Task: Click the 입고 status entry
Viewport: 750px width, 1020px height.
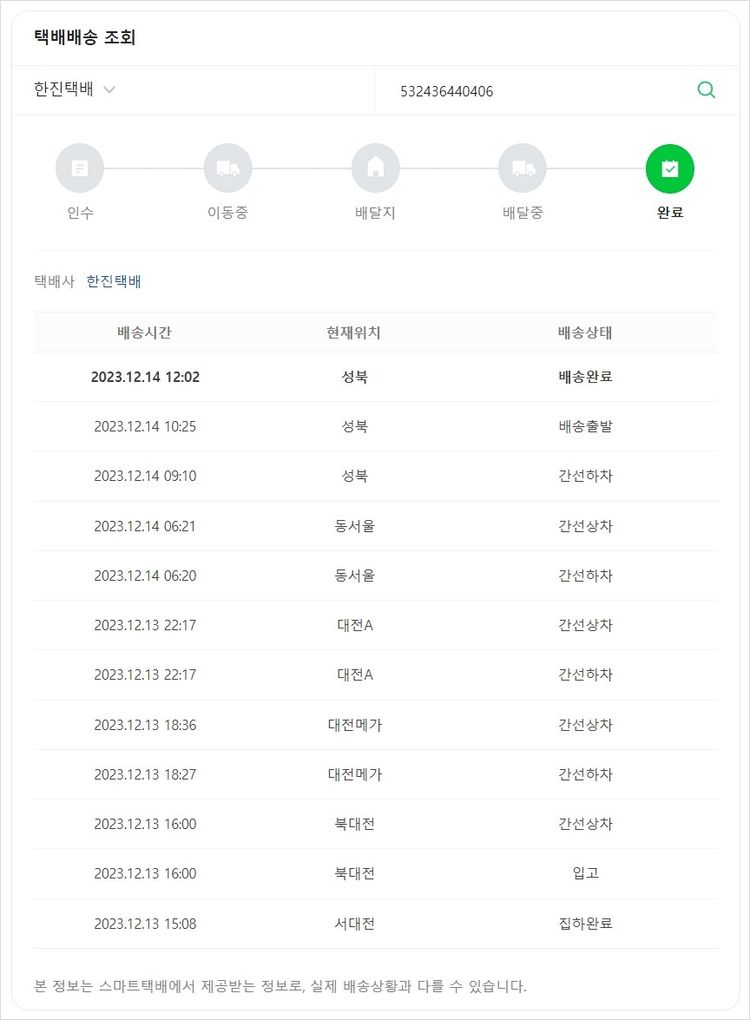Action: click(x=585, y=873)
